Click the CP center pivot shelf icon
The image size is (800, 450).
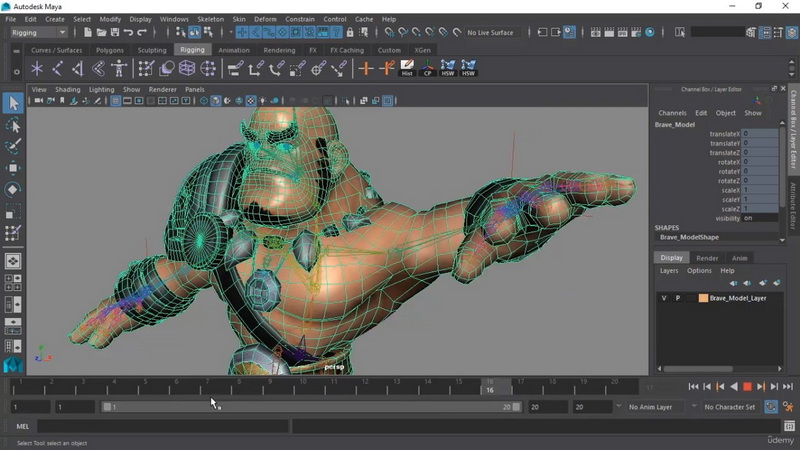pyautogui.click(x=427, y=68)
